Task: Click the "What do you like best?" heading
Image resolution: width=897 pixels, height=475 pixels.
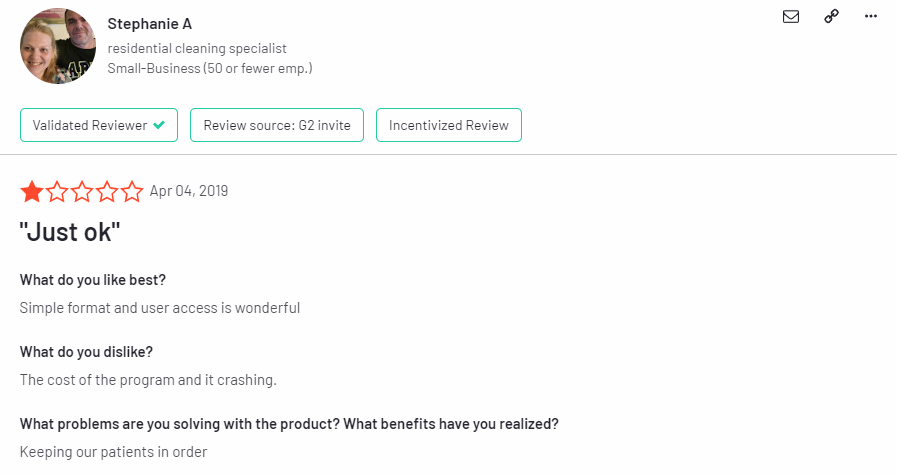Action: tap(93, 280)
